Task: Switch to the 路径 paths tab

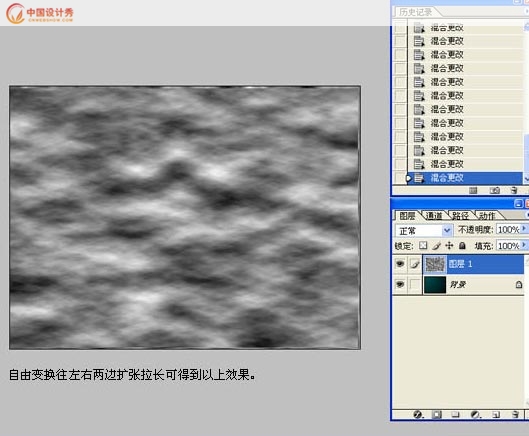Action: click(x=460, y=216)
